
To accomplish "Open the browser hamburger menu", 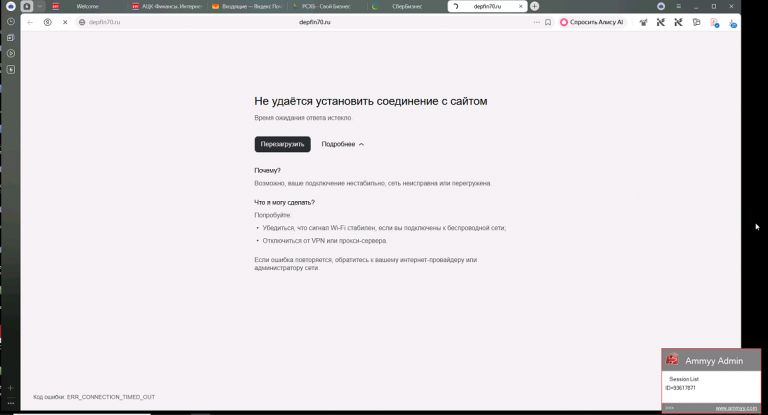I will [x=678, y=6].
